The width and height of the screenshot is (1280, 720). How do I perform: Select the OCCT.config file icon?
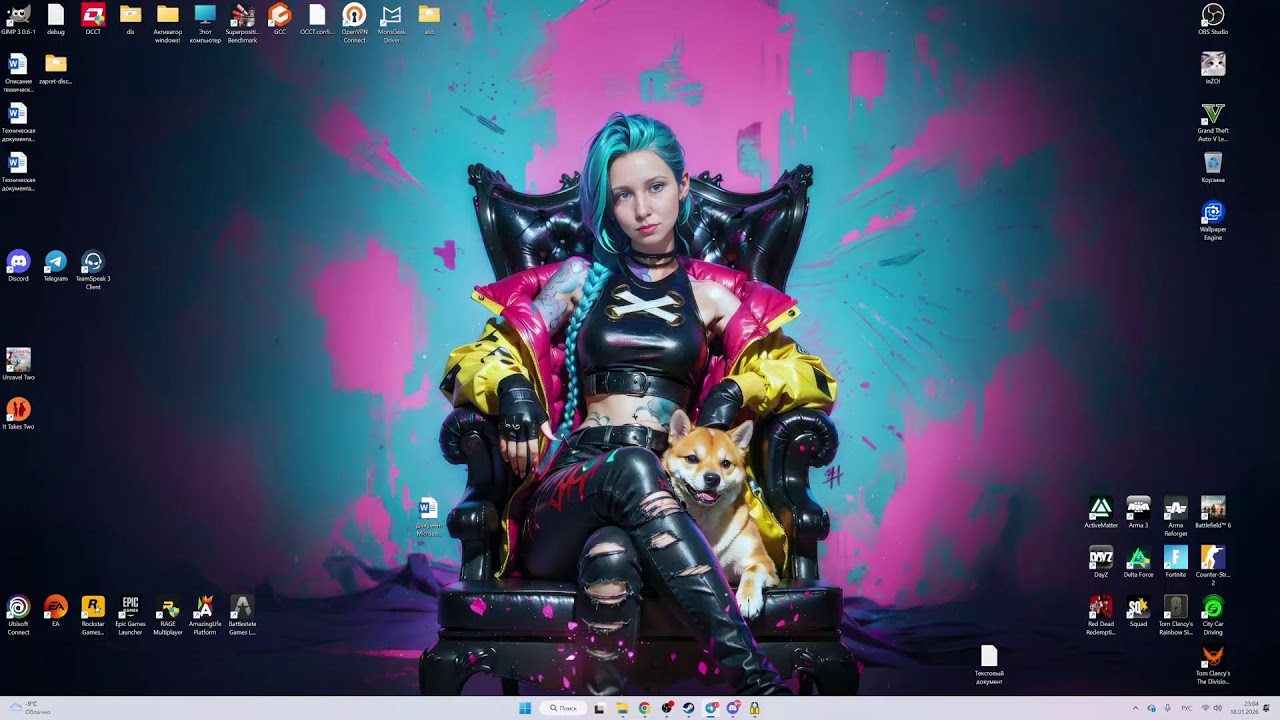(317, 20)
